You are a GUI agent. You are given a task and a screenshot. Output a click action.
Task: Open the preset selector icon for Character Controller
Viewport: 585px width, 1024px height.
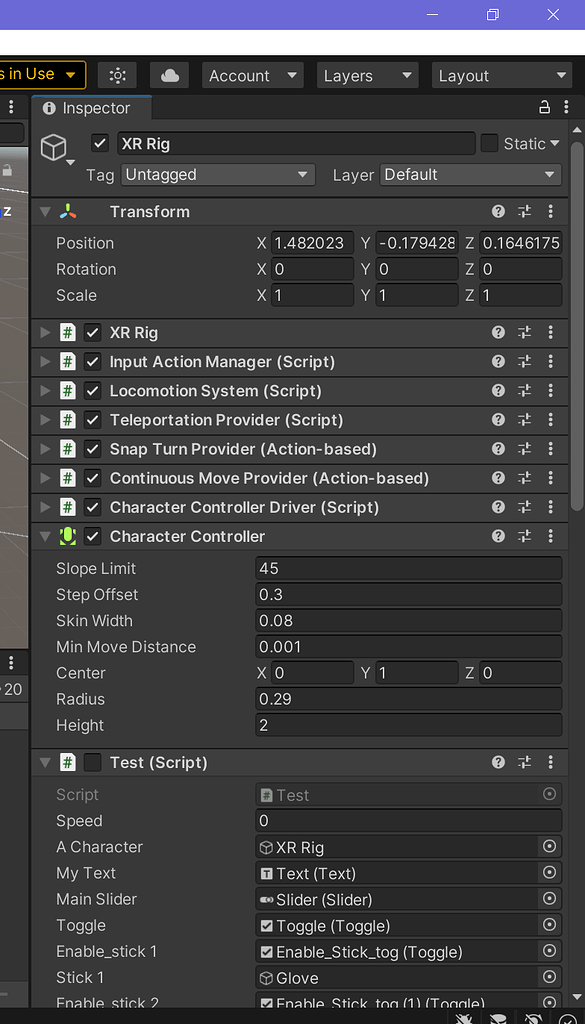point(524,537)
